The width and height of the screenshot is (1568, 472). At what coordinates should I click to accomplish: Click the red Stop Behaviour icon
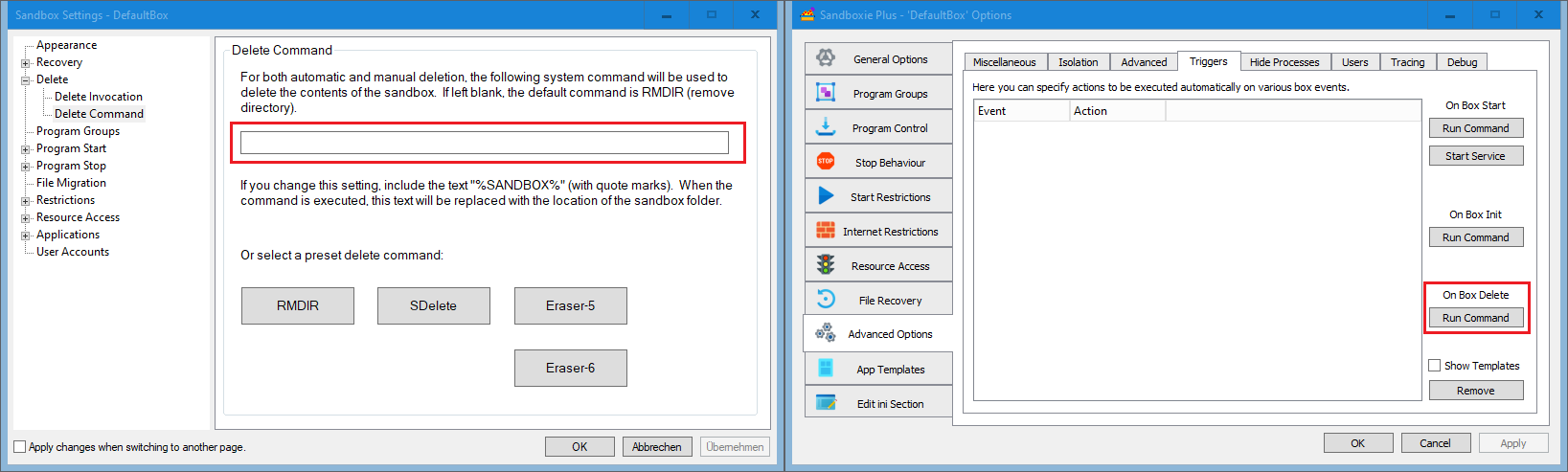(x=826, y=162)
